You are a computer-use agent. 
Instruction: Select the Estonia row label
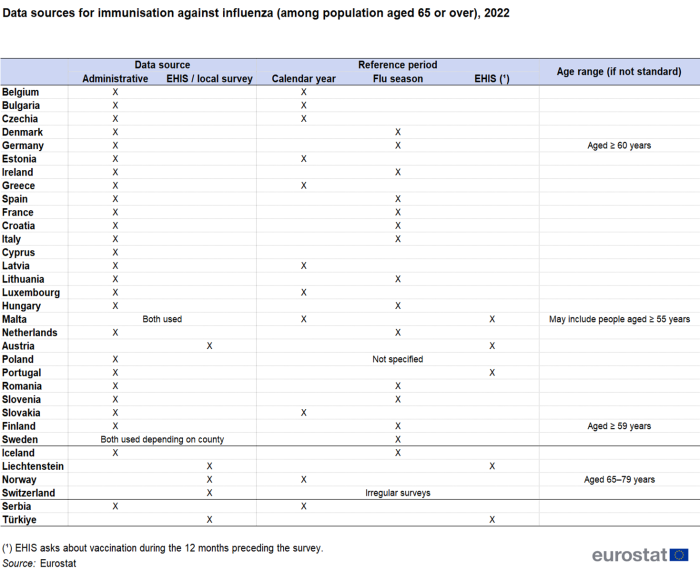click(19, 159)
